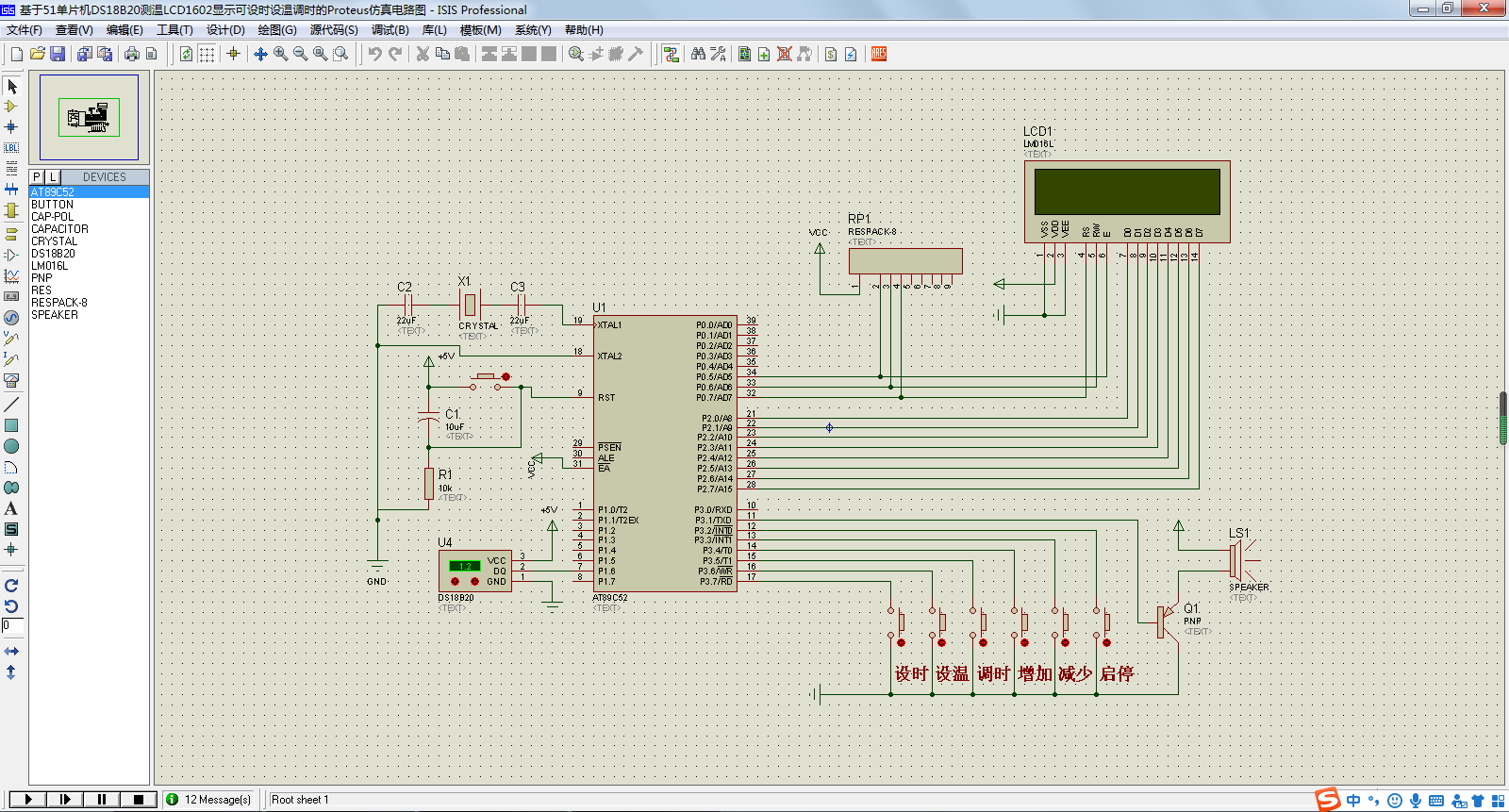Switch to Component mode

pyautogui.click(x=11, y=107)
